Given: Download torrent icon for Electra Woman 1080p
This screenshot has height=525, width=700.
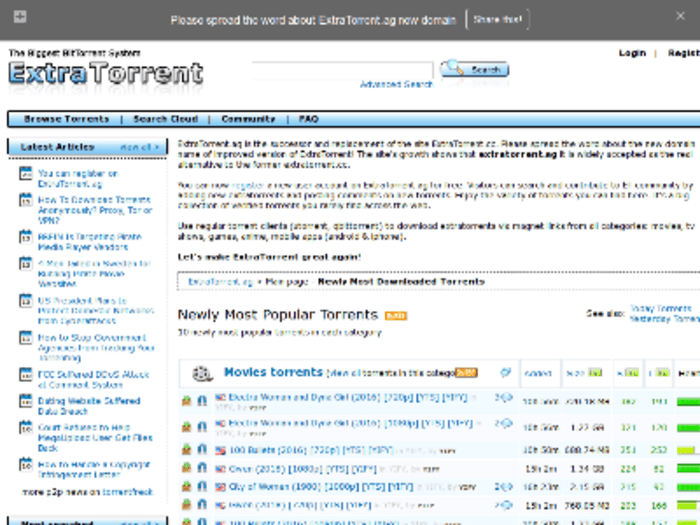Looking at the screenshot, I should coord(187,427).
